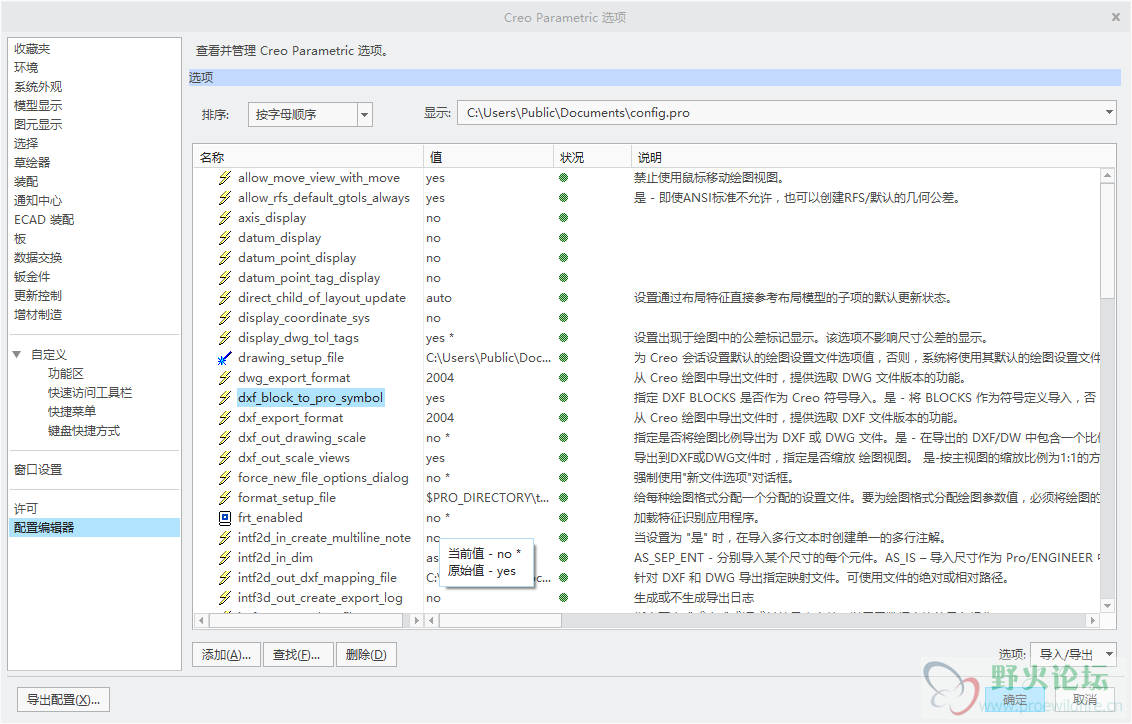Click the $PRO_DIRECTORY value of format_setup_file
The height and width of the screenshot is (724, 1132).
click(x=487, y=497)
